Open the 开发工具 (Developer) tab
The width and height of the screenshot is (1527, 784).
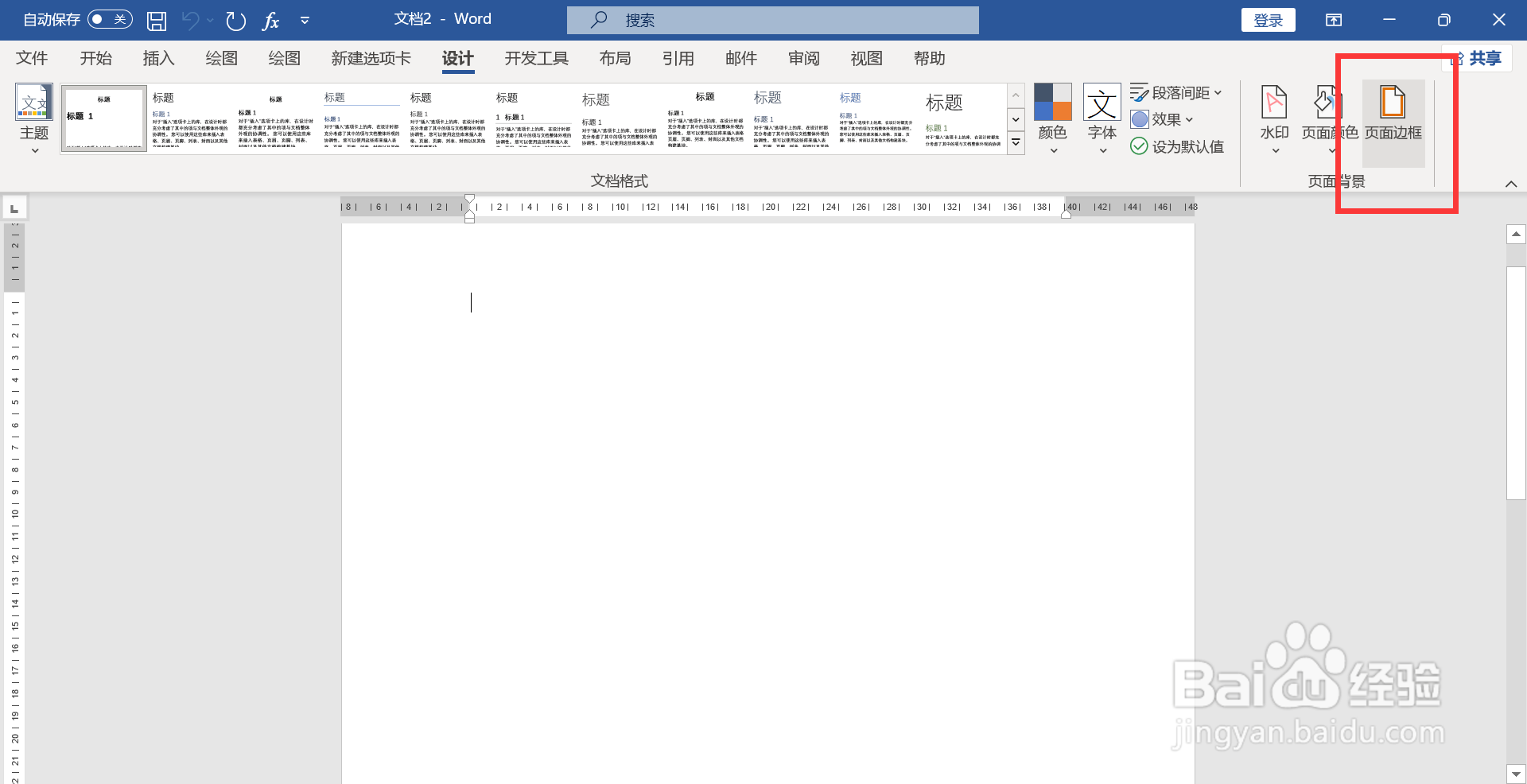coord(536,58)
